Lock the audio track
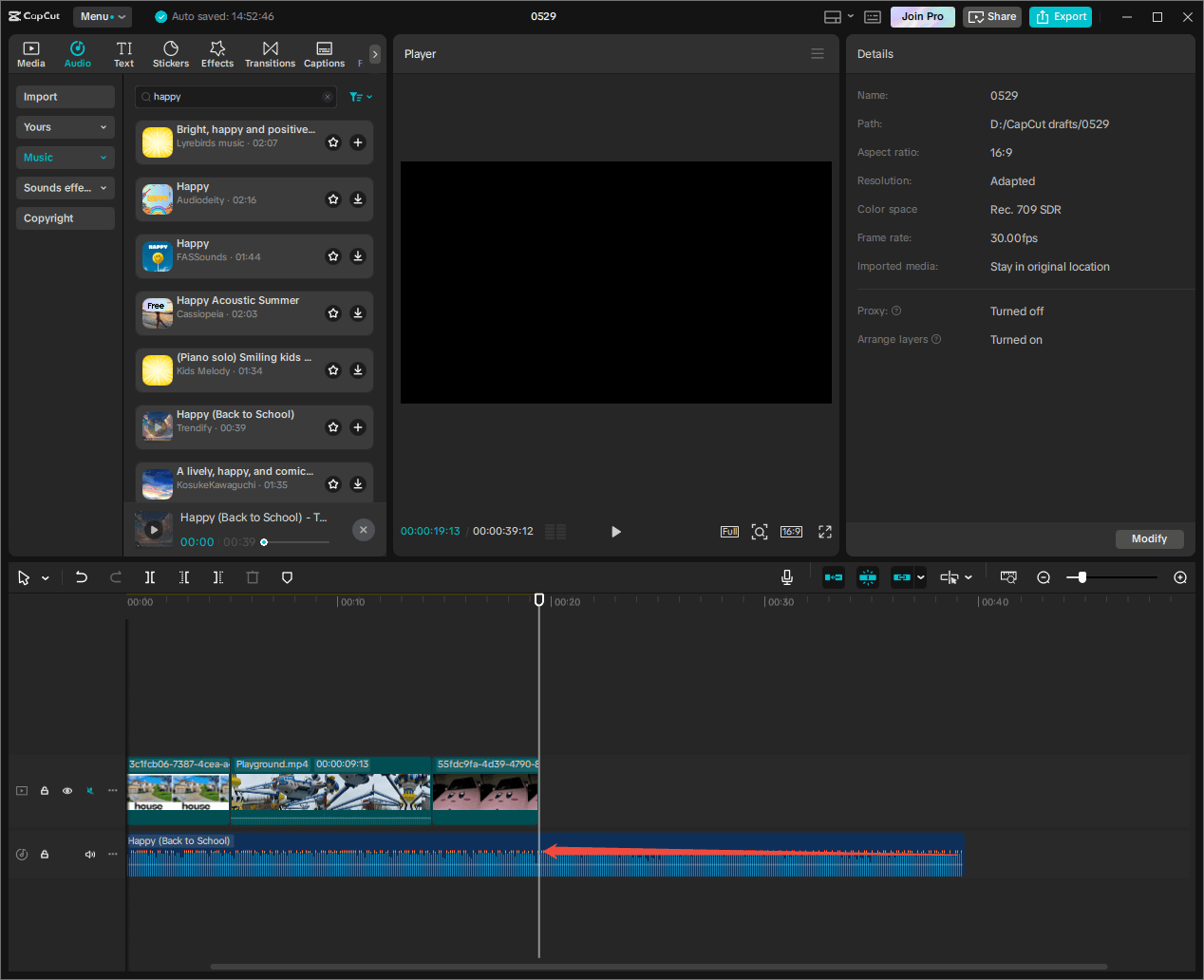Screen dimensions: 1204x980 (x=44, y=854)
